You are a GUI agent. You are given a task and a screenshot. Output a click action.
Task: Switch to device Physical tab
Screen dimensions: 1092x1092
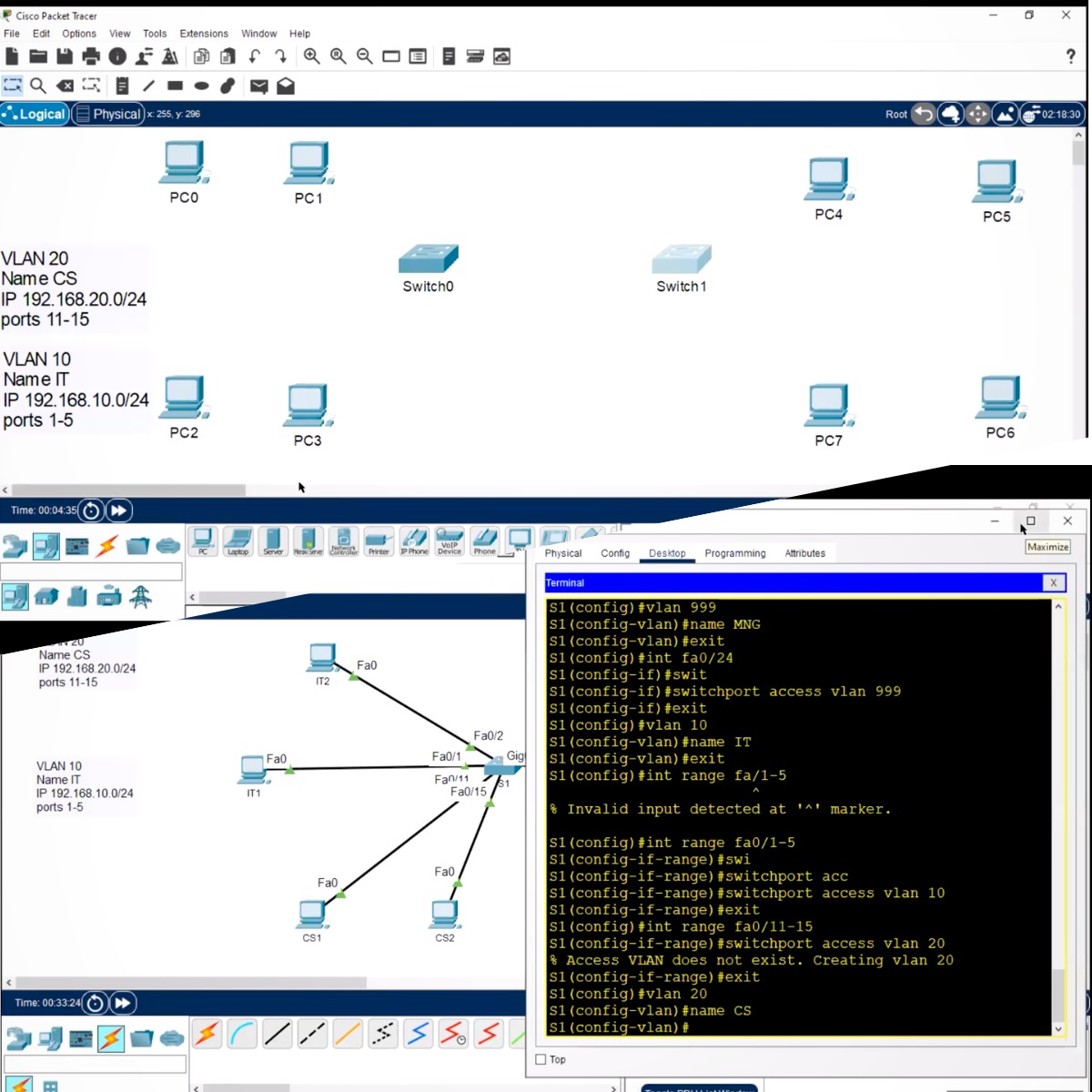click(x=563, y=553)
